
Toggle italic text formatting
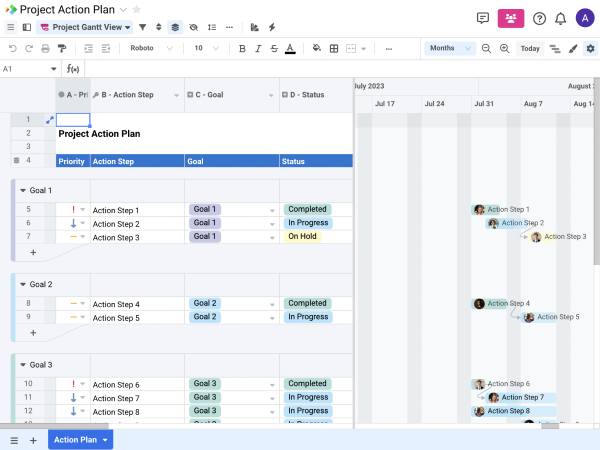point(257,48)
